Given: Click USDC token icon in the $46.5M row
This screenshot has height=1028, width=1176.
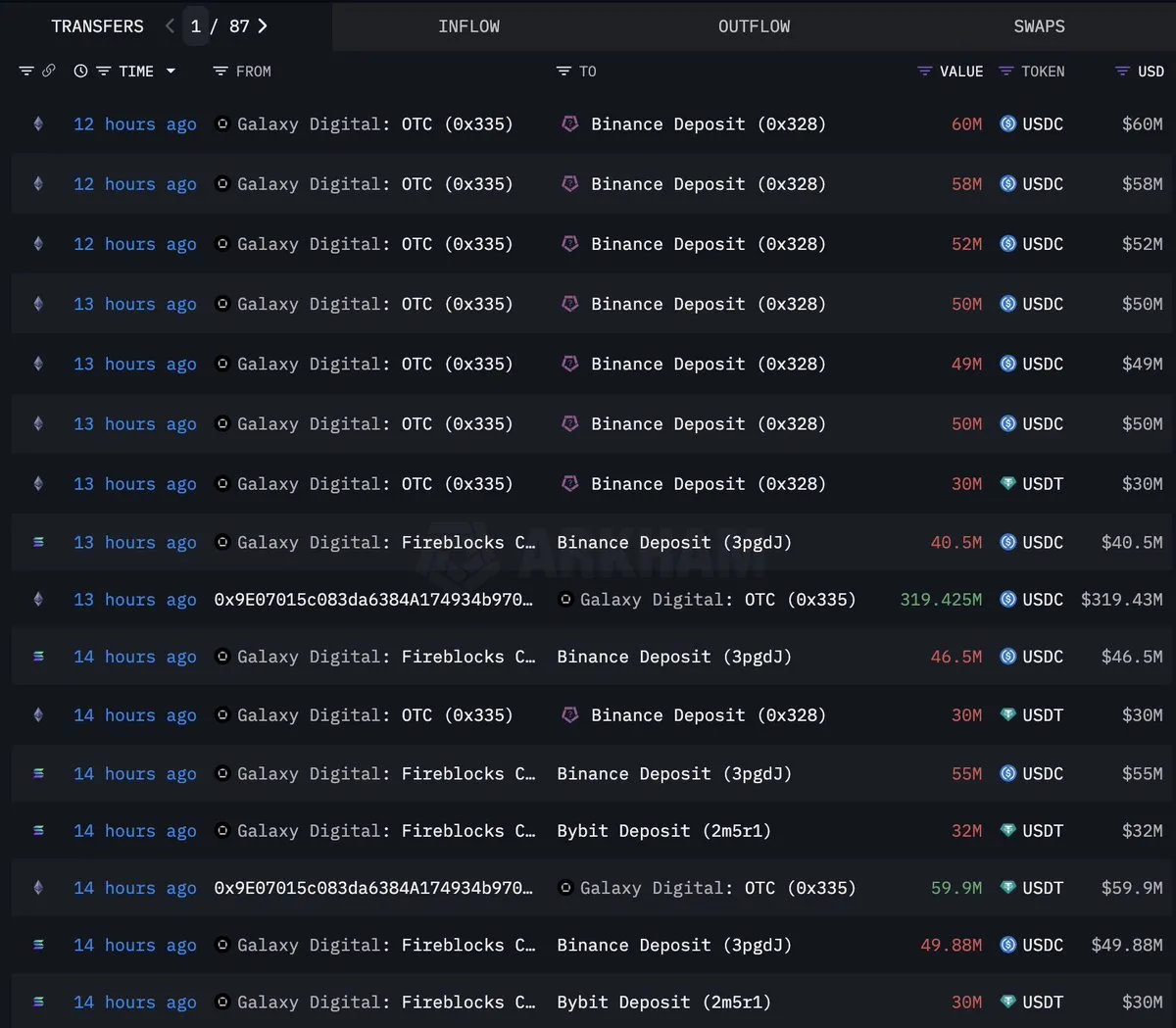Looking at the screenshot, I should coord(1007,657).
